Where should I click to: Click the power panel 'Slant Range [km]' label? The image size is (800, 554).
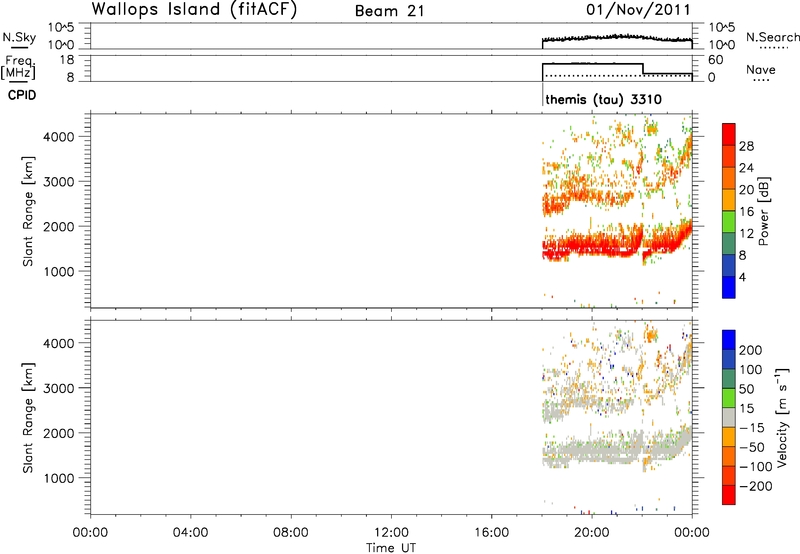28,211
